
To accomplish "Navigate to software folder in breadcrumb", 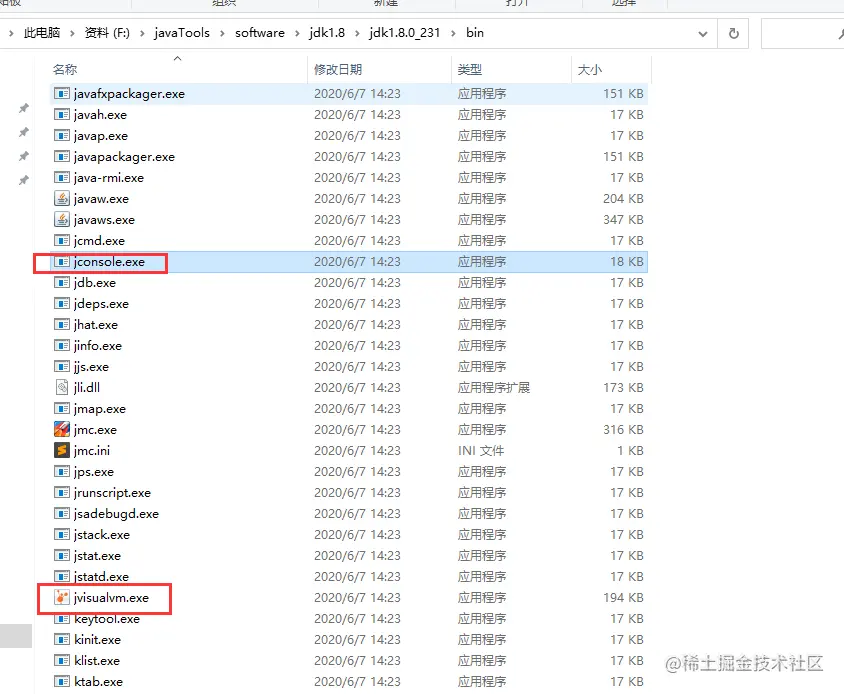I will click(259, 33).
